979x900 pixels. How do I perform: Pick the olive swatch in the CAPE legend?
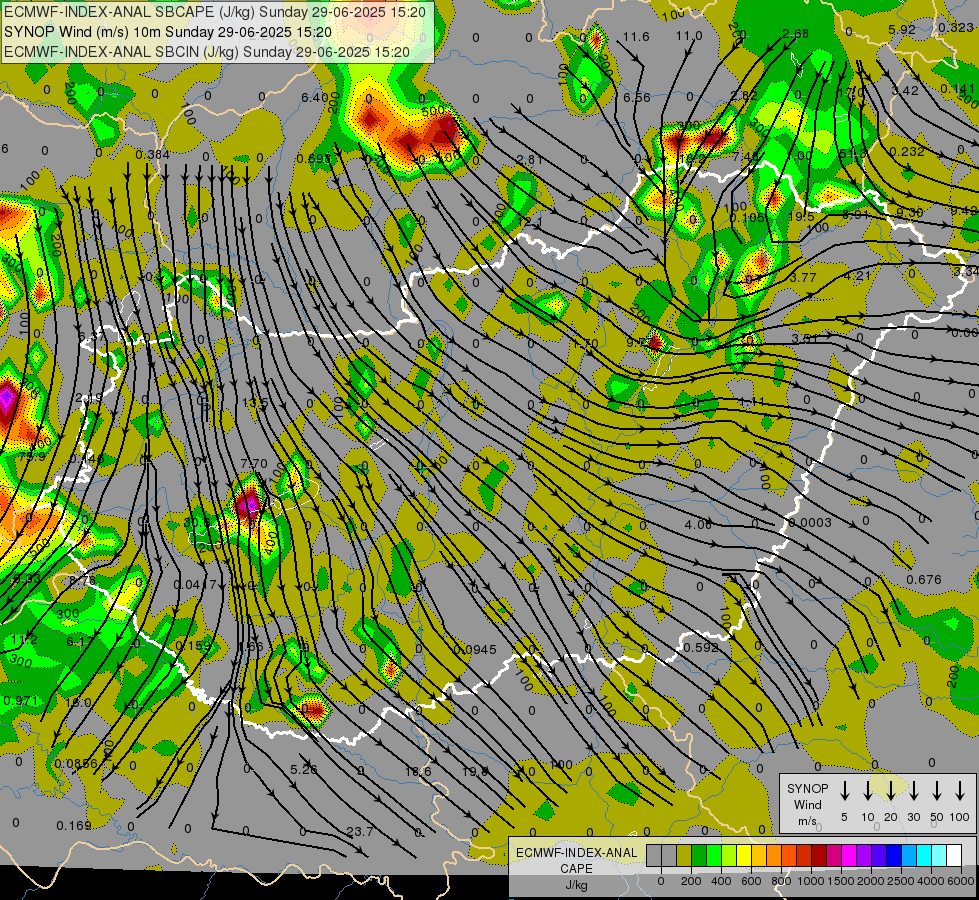pos(684,856)
